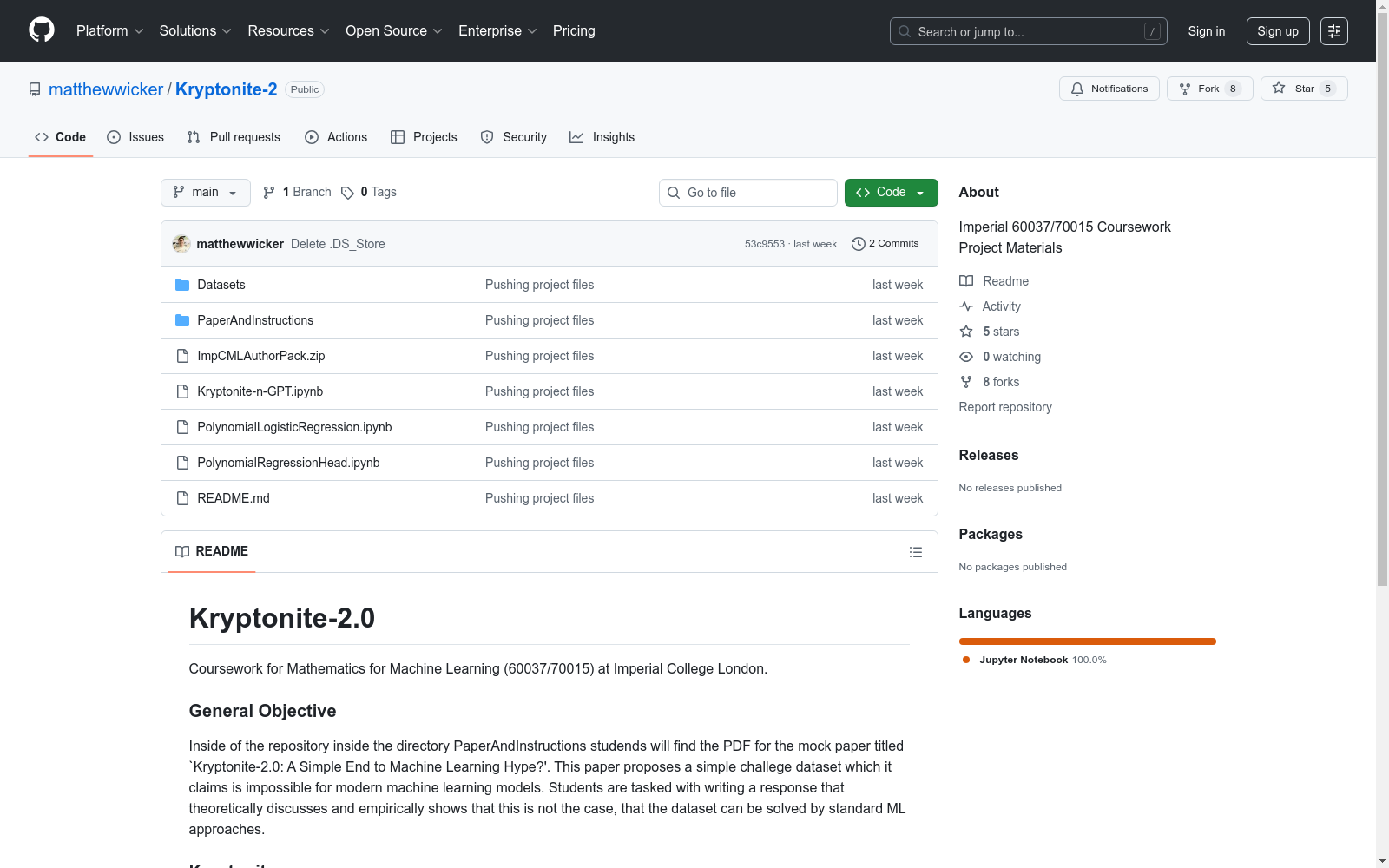Click the magnifier icon in Go to file
Screen dimensions: 1389x868
[x=674, y=193]
